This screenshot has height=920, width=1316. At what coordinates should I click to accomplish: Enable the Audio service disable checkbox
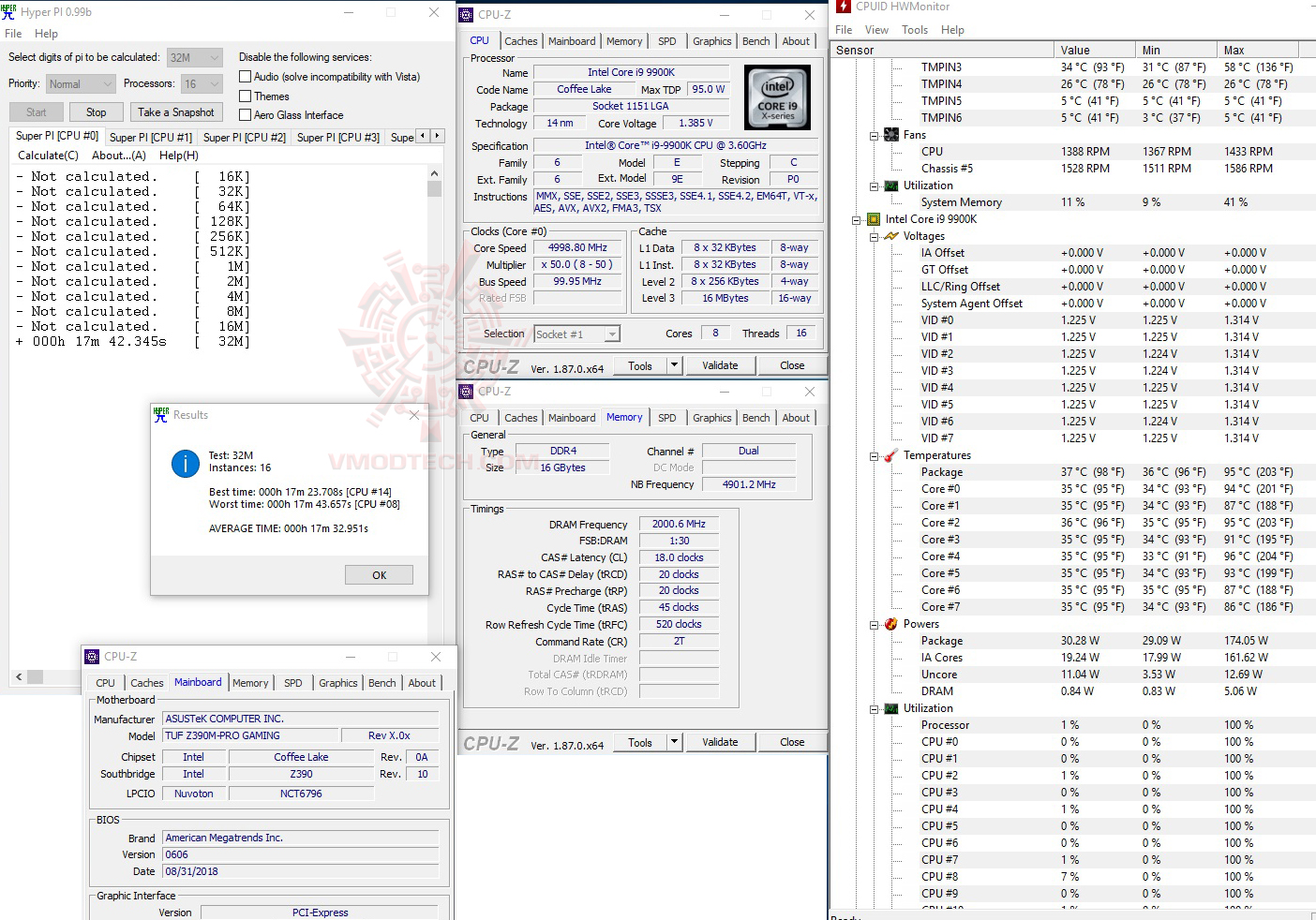pos(243,76)
